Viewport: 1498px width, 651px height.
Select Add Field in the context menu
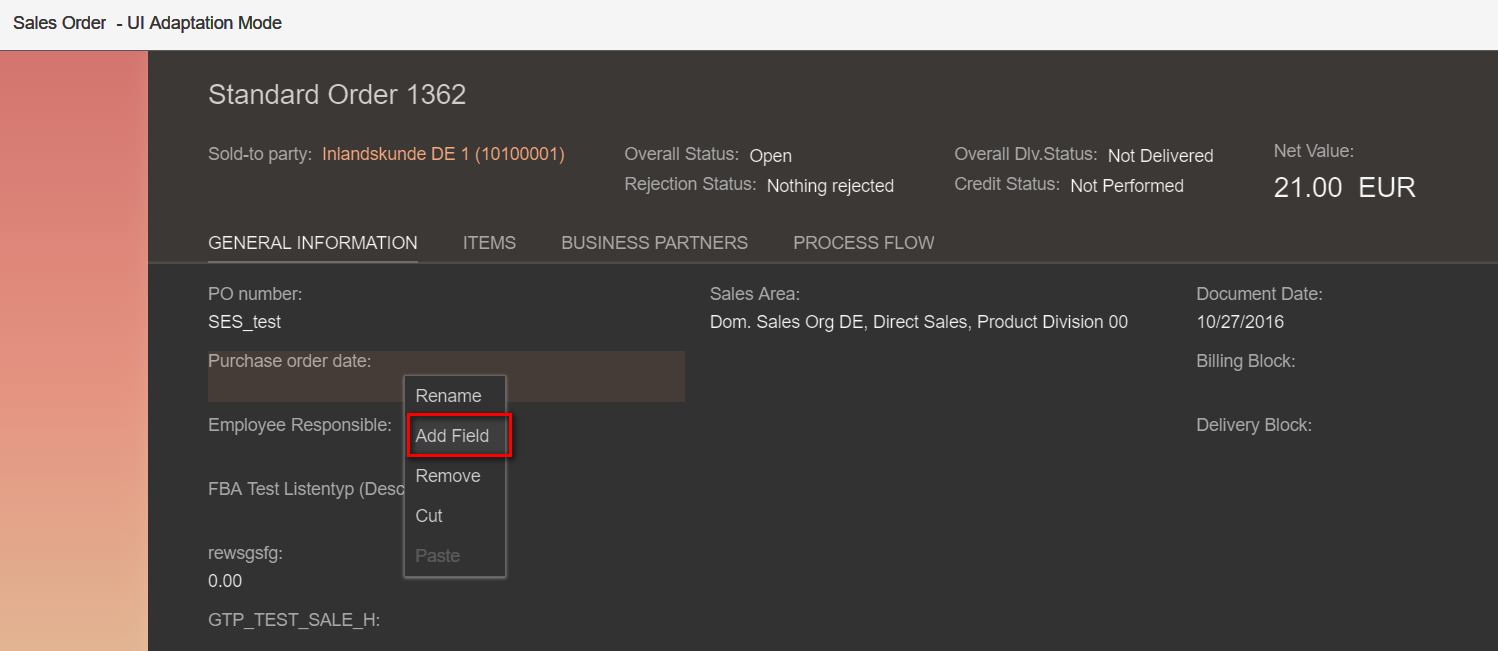[x=453, y=436]
